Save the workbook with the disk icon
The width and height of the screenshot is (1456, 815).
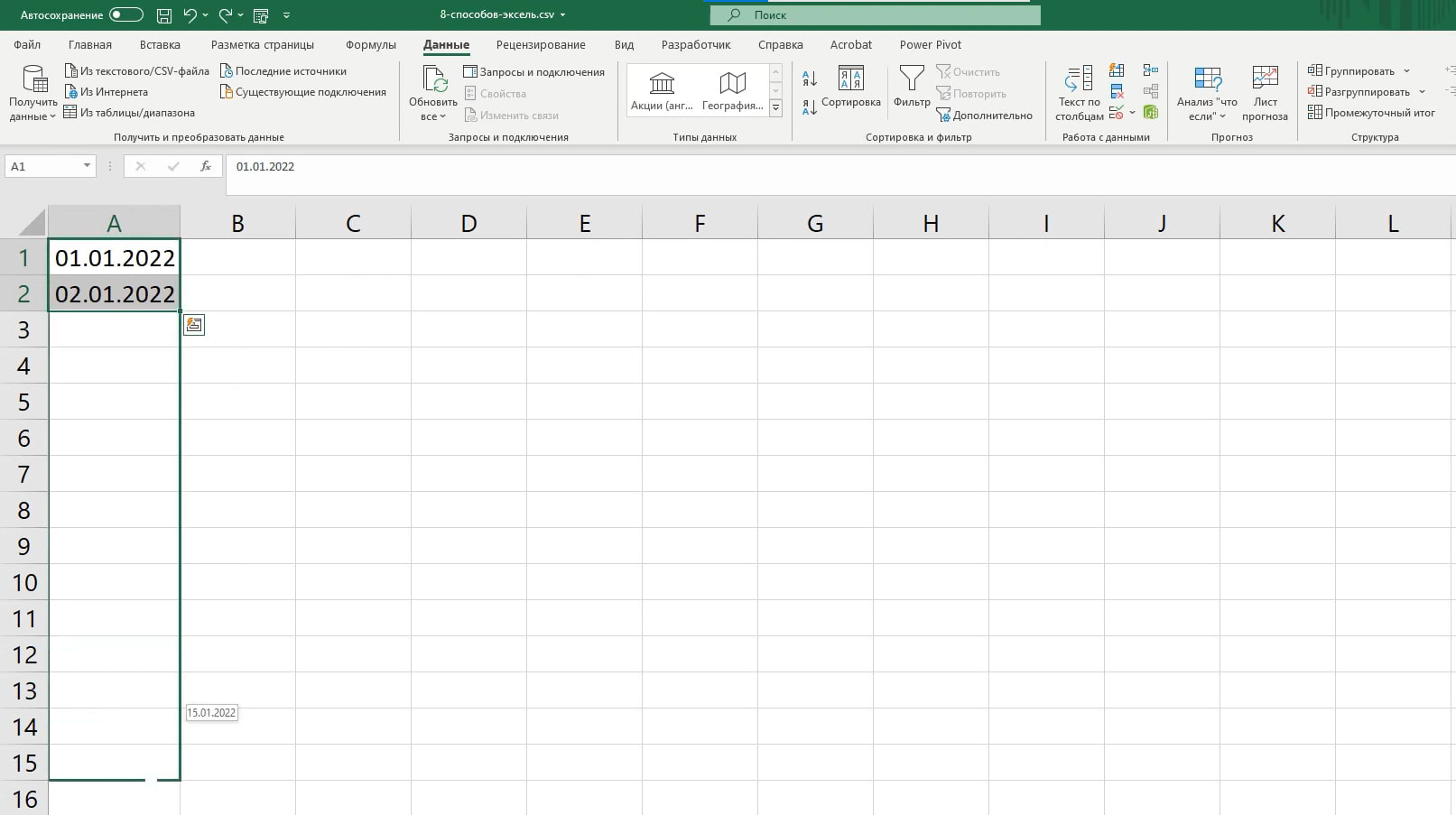163,15
